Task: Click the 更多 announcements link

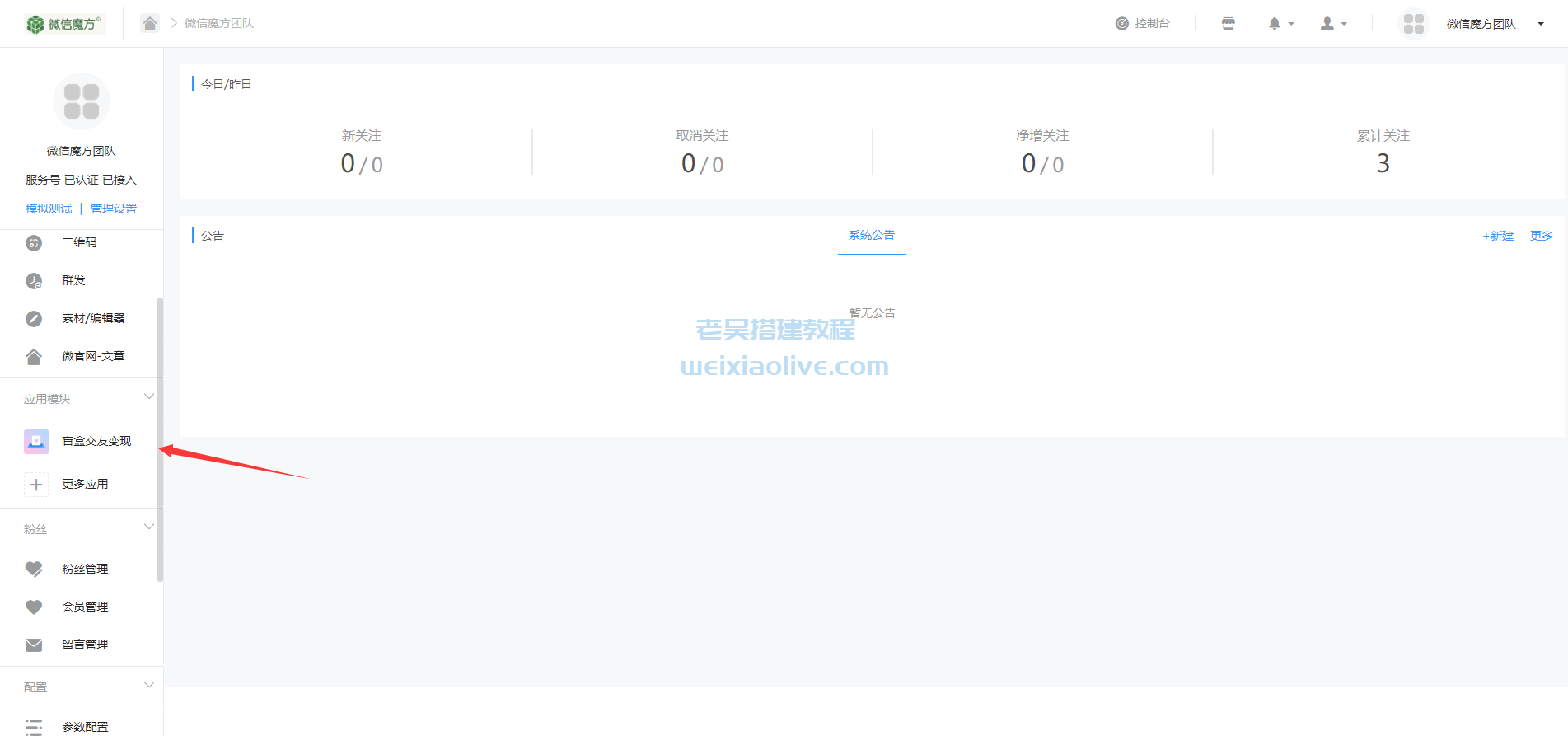Action: click(1541, 237)
